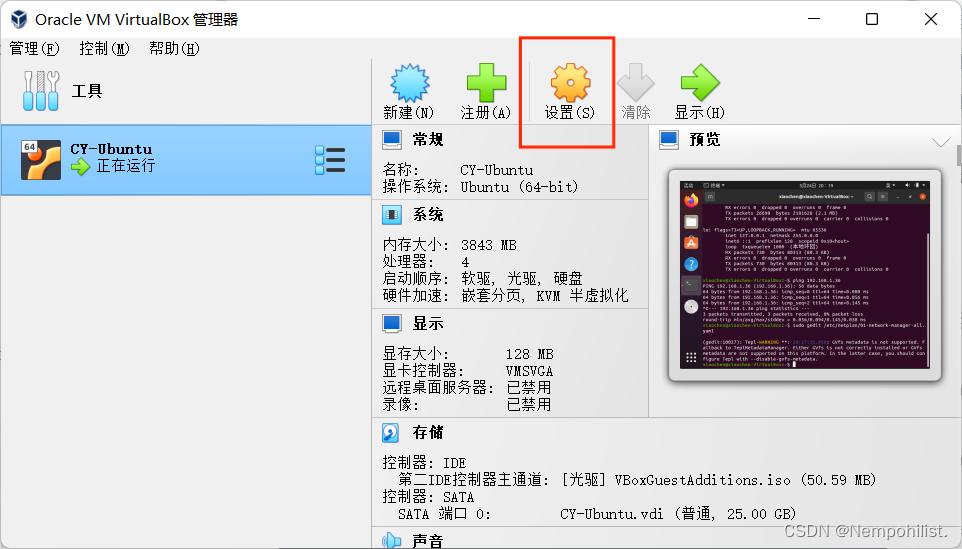Click the video memory value '128 MB'
The width and height of the screenshot is (962, 549).
coord(529,355)
